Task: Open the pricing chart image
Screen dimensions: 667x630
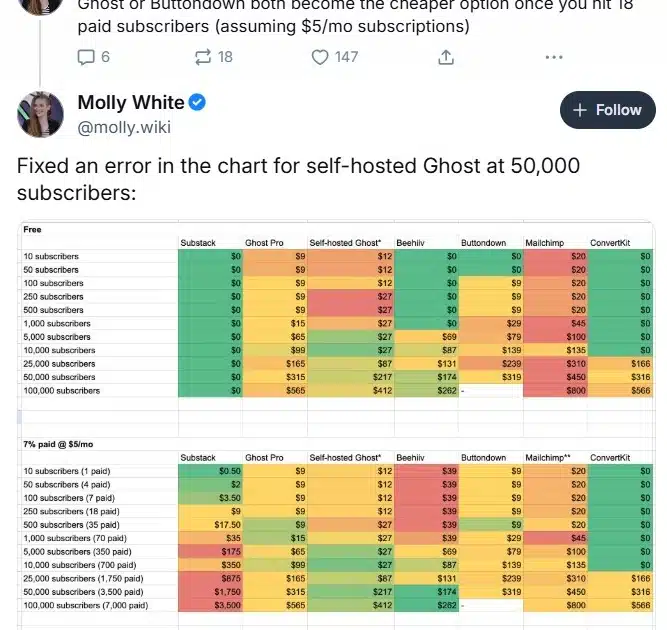Action: [x=336, y=425]
